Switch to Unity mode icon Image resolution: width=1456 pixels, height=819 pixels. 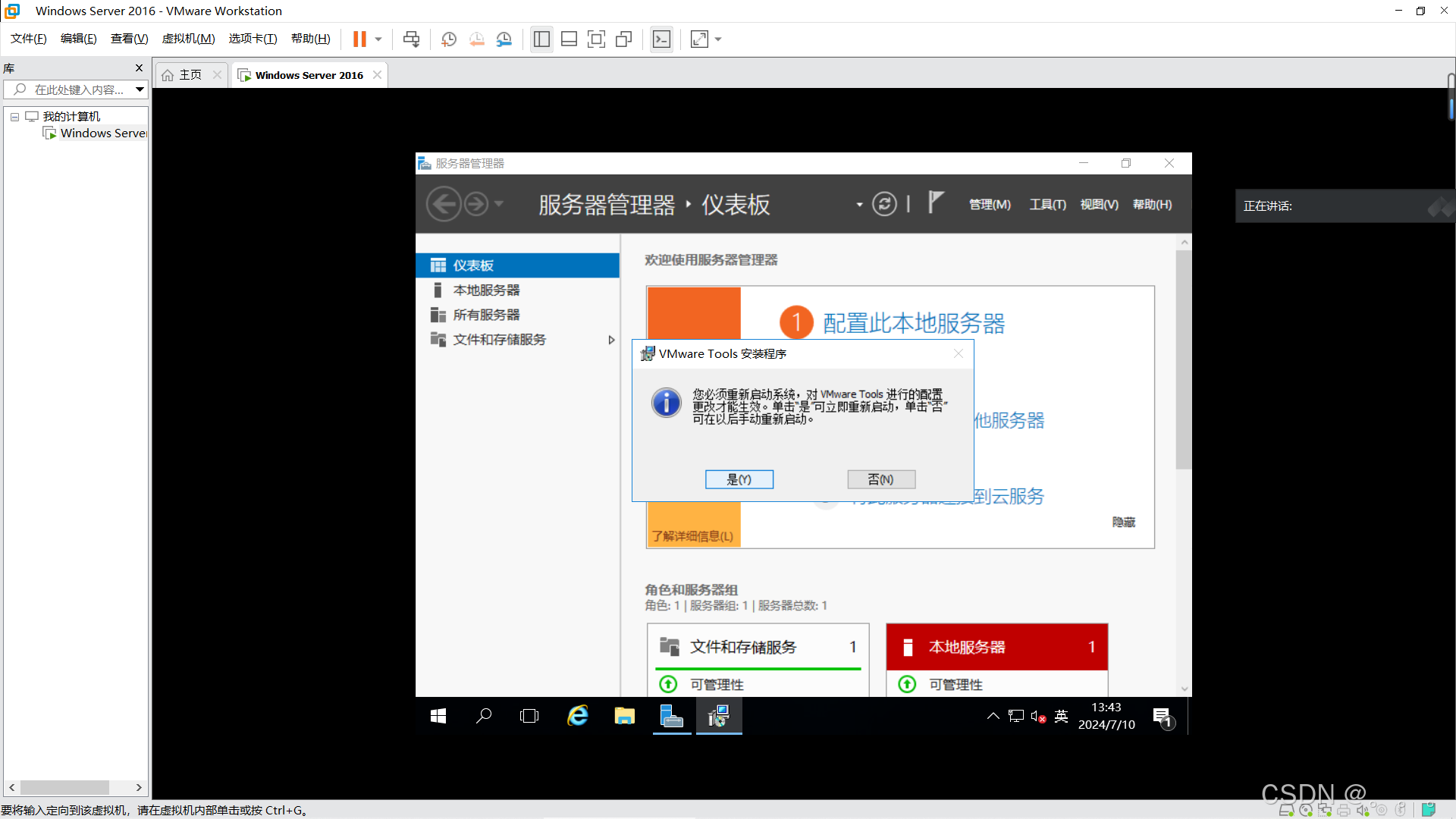tap(624, 39)
